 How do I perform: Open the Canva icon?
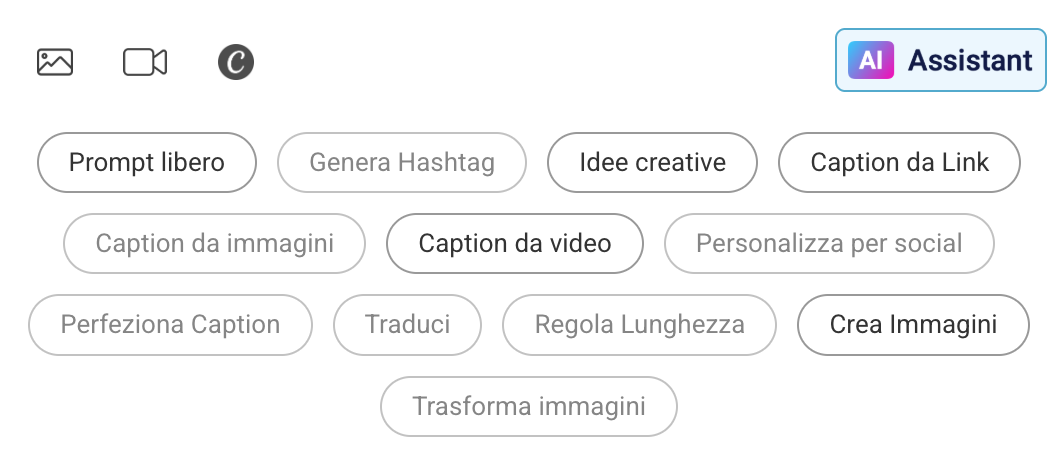tap(236, 62)
